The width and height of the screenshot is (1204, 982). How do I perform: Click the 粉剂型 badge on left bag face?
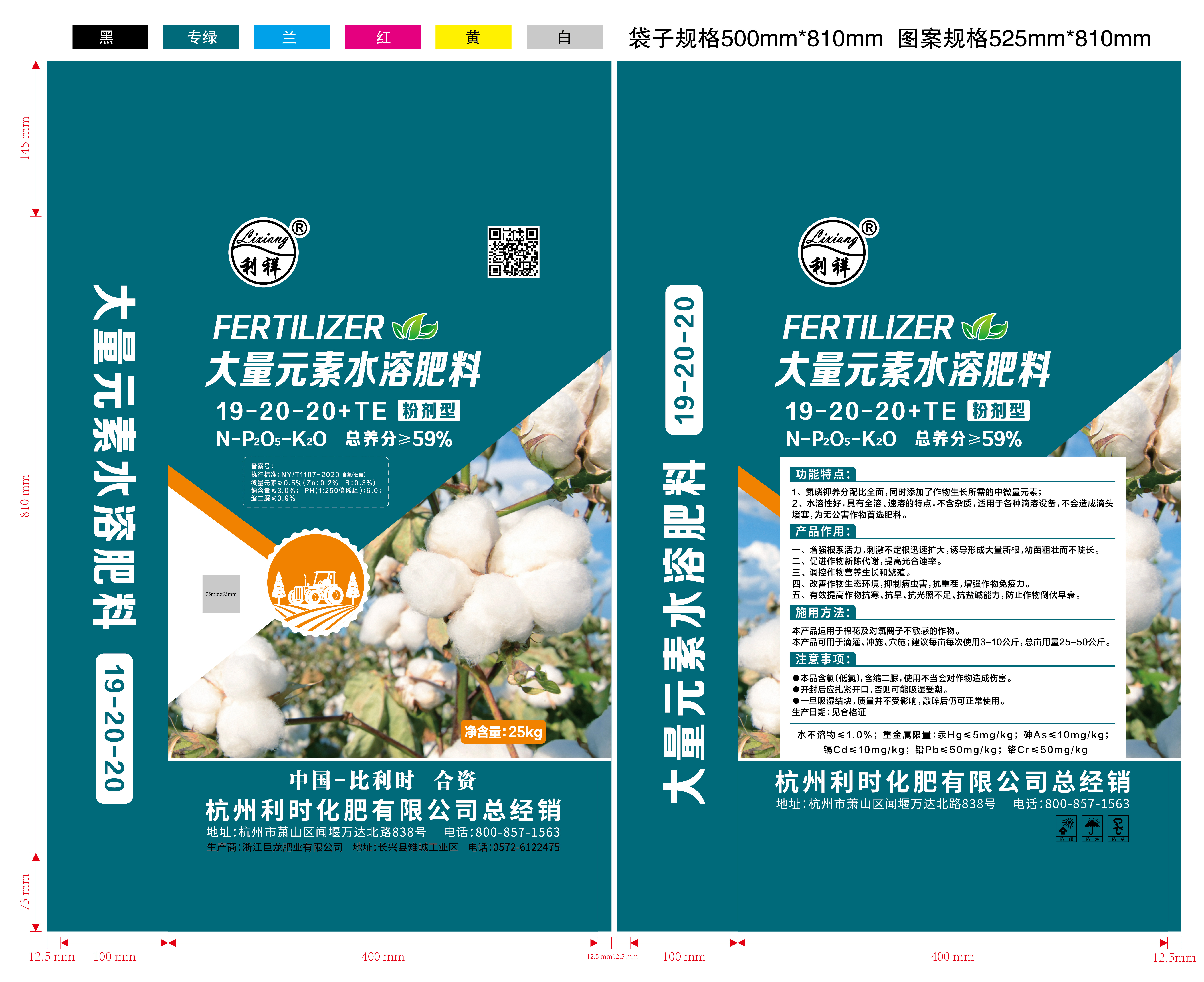coord(429,411)
